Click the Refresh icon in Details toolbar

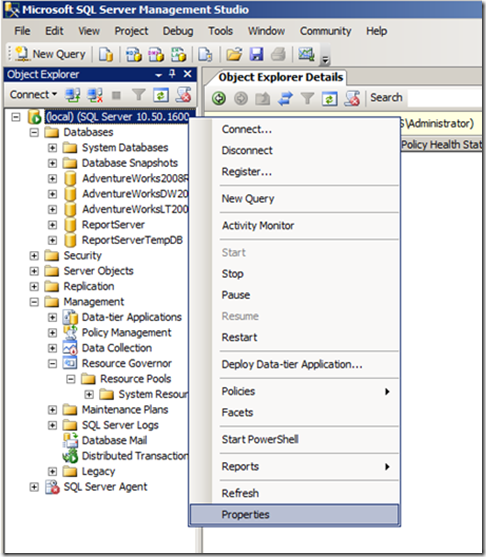[329, 98]
